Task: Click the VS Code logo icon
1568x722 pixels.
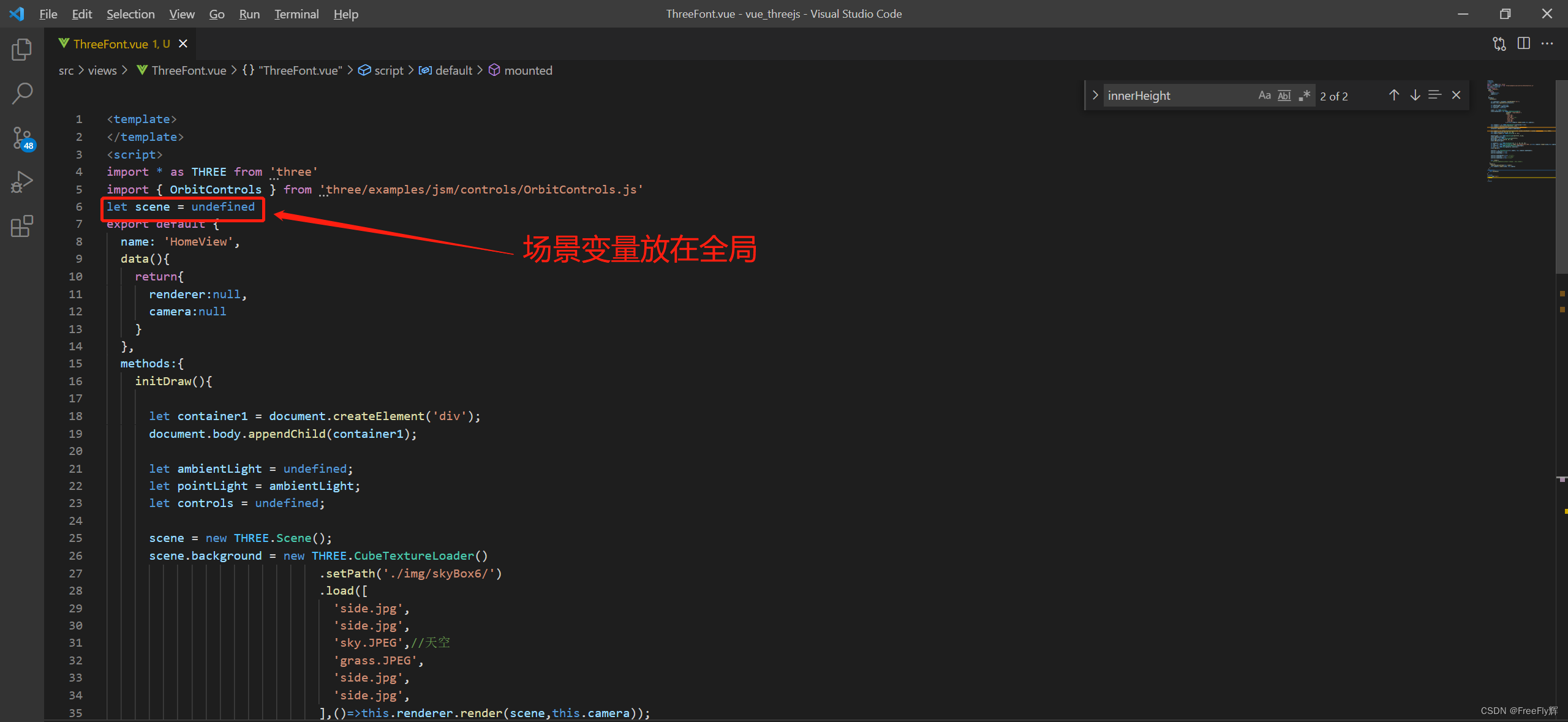Action: [x=17, y=13]
